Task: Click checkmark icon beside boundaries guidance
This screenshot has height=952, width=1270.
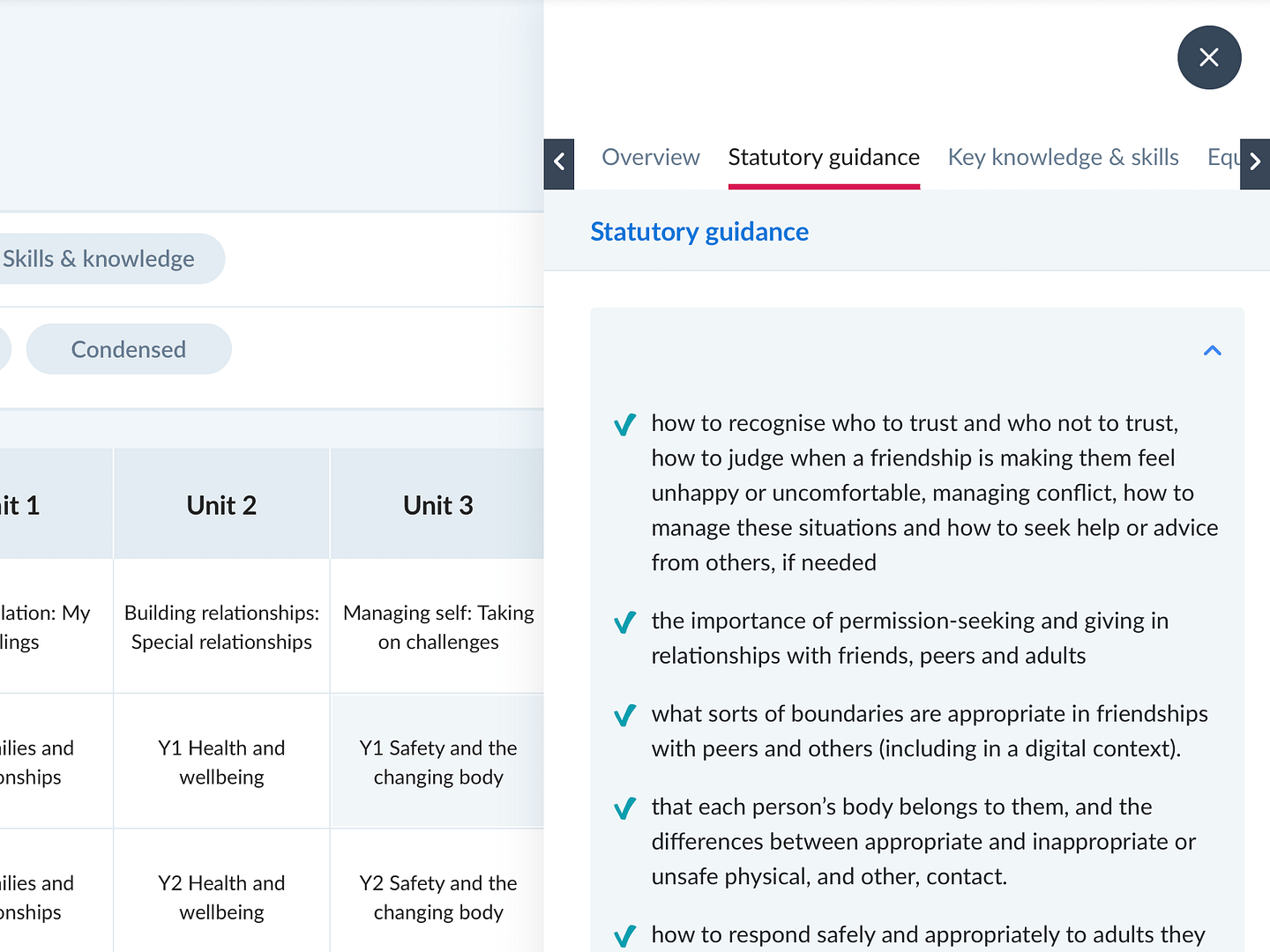Action: coord(624,716)
